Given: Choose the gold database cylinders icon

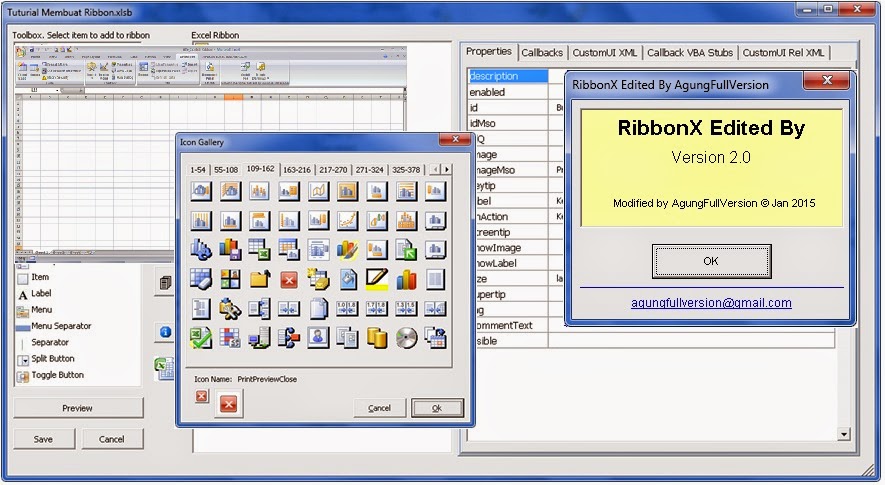Looking at the screenshot, I should tap(377, 338).
